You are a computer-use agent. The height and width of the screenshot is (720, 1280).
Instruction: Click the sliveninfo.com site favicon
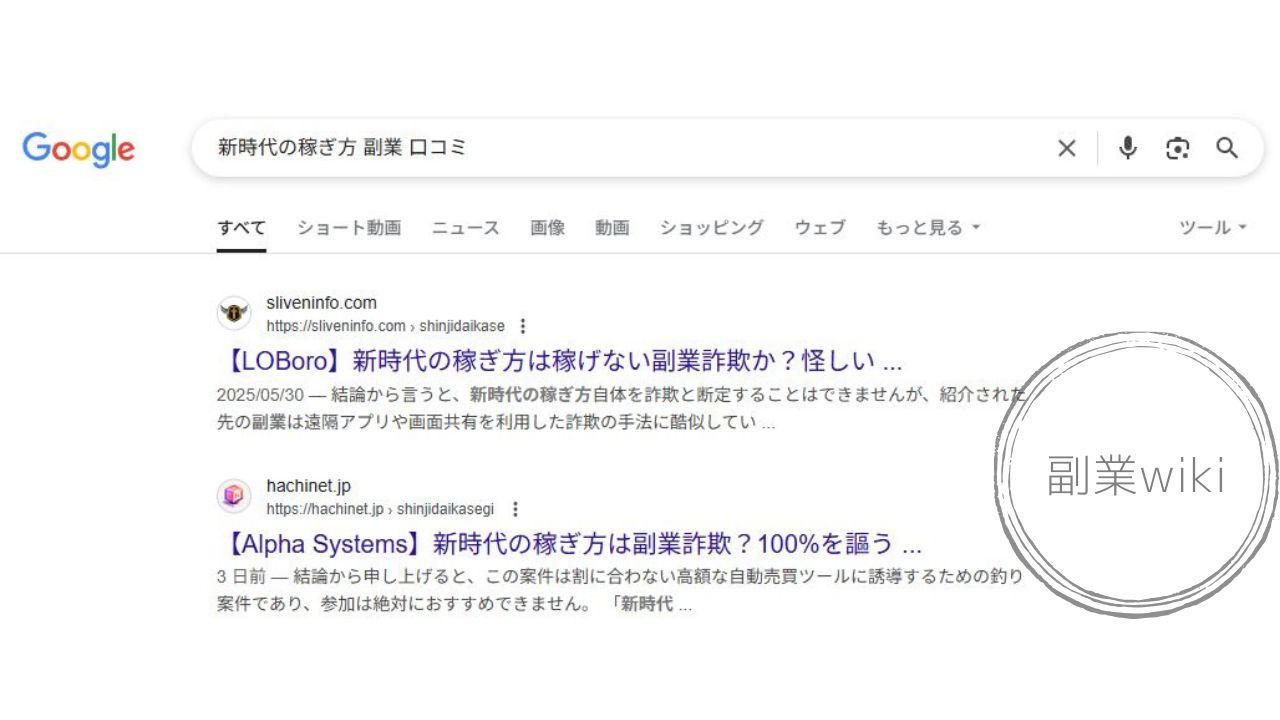click(234, 313)
